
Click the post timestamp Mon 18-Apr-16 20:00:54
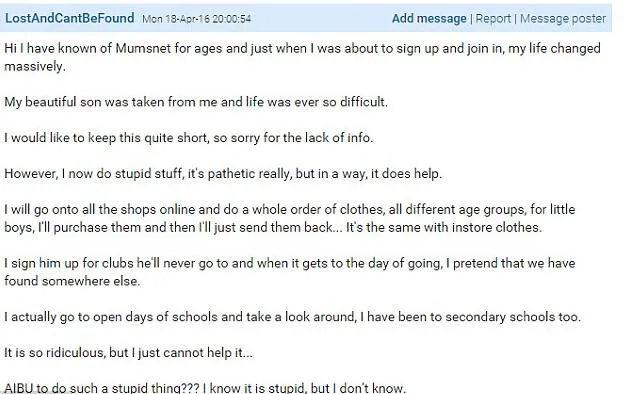(x=197, y=19)
